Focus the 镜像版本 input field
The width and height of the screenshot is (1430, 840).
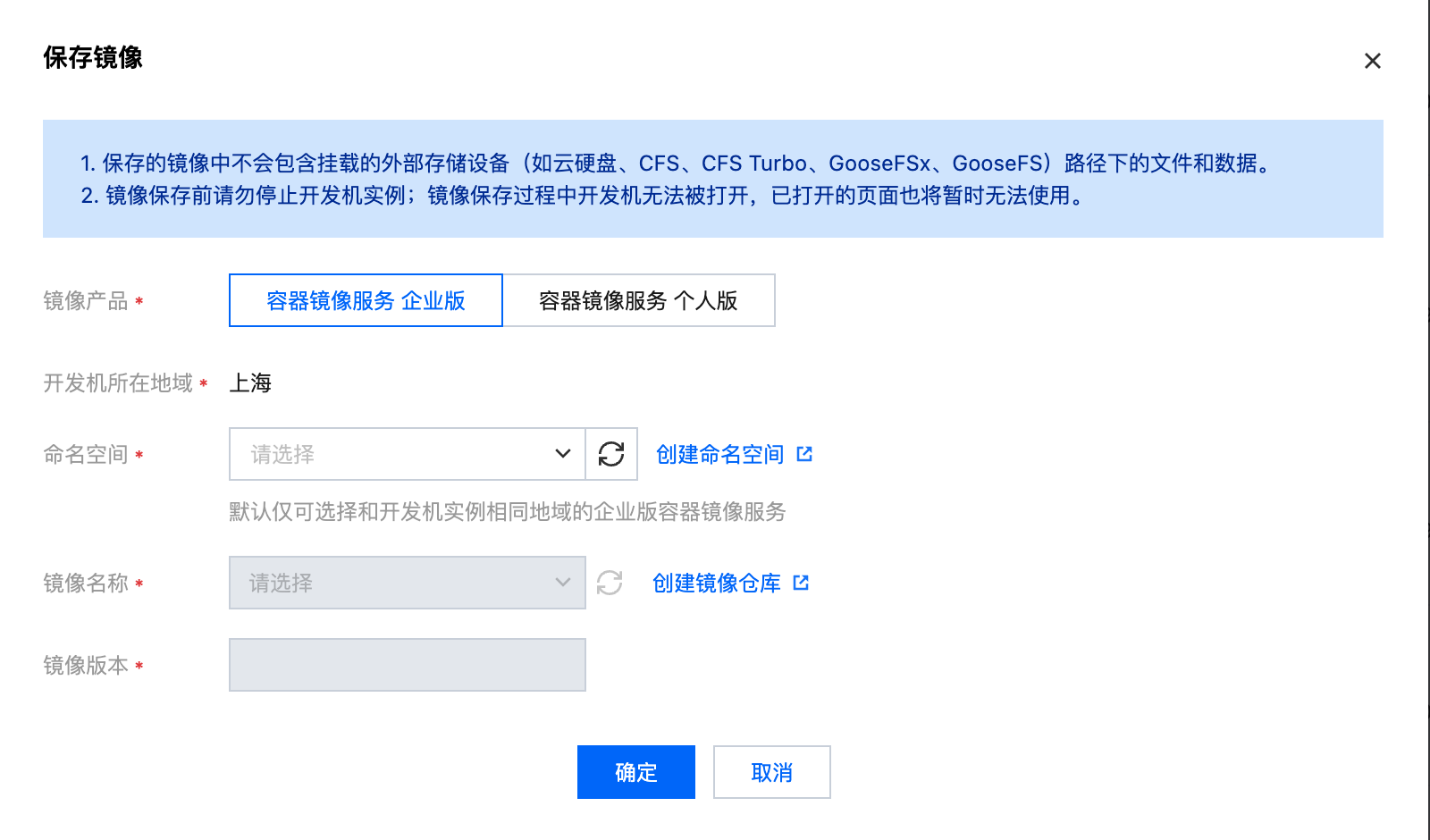pyautogui.click(x=408, y=665)
